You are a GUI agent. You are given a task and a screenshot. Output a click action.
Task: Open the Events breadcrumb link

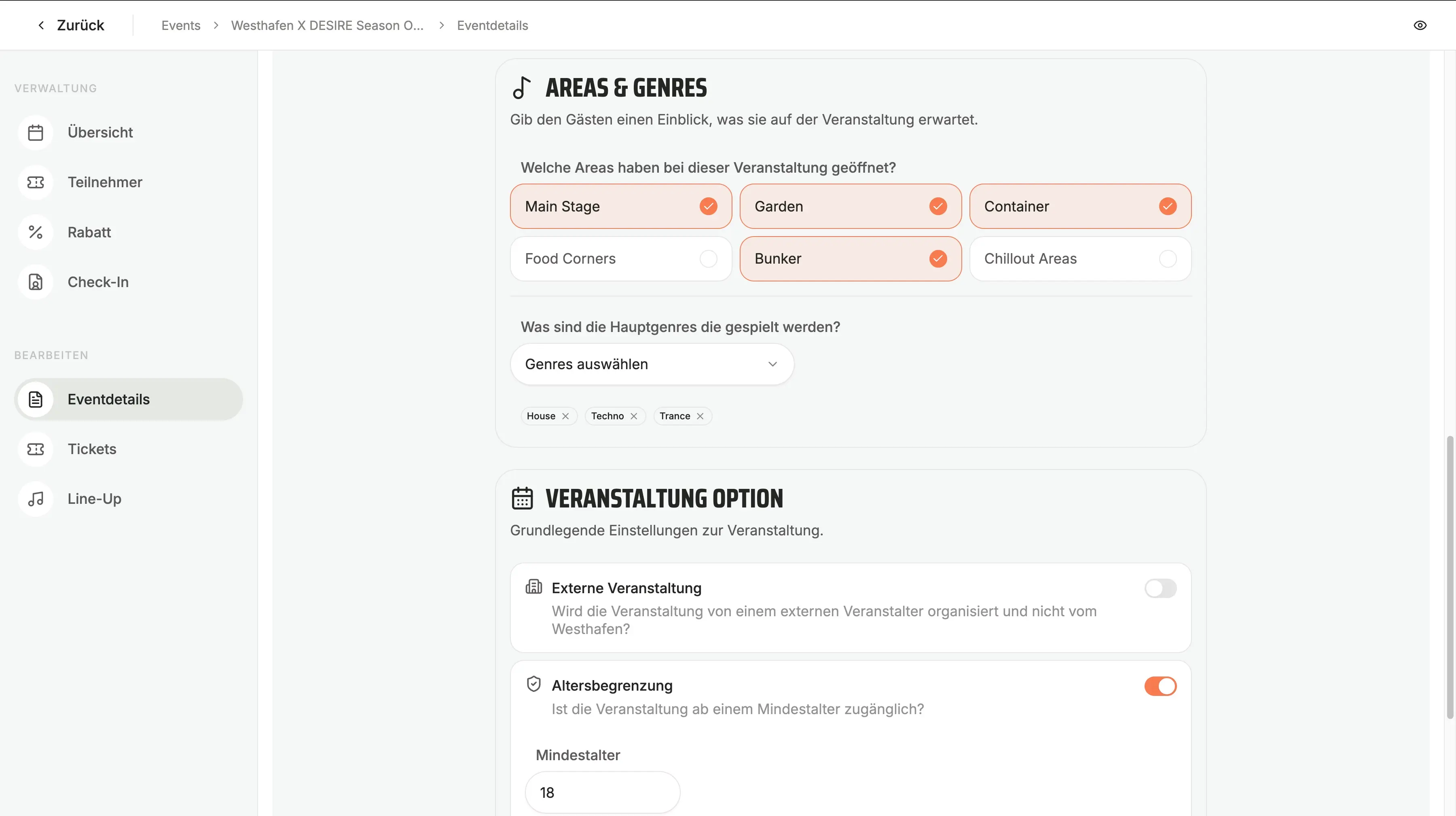click(x=181, y=25)
